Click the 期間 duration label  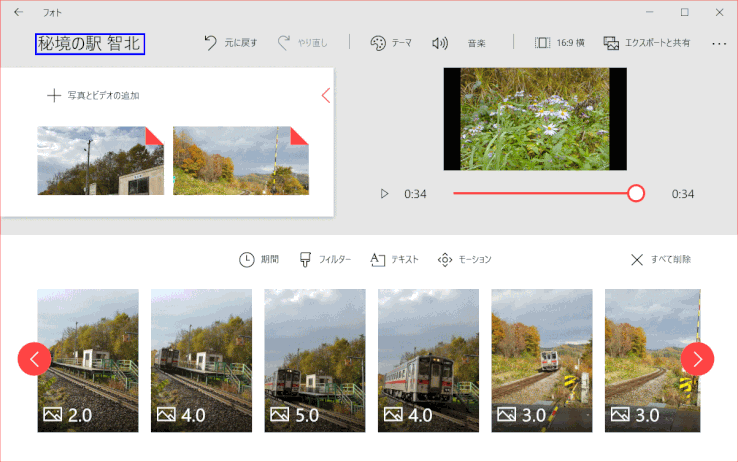(x=270, y=259)
